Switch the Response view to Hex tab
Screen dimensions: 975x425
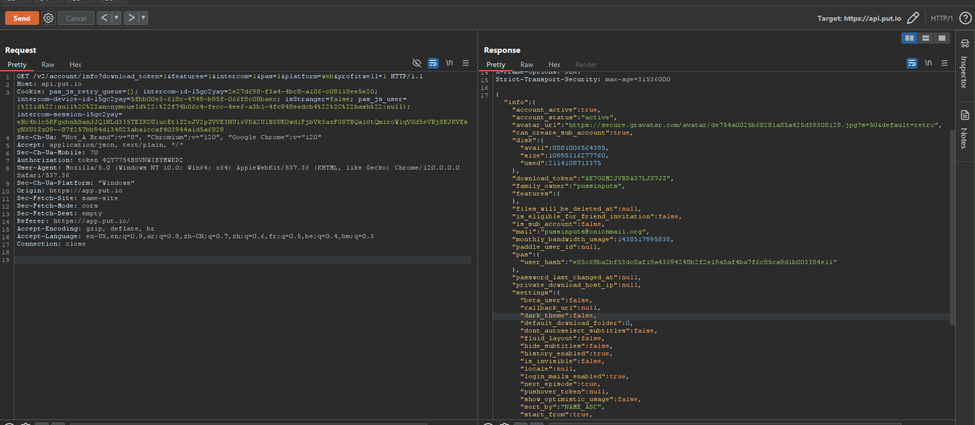pyautogui.click(x=554, y=64)
